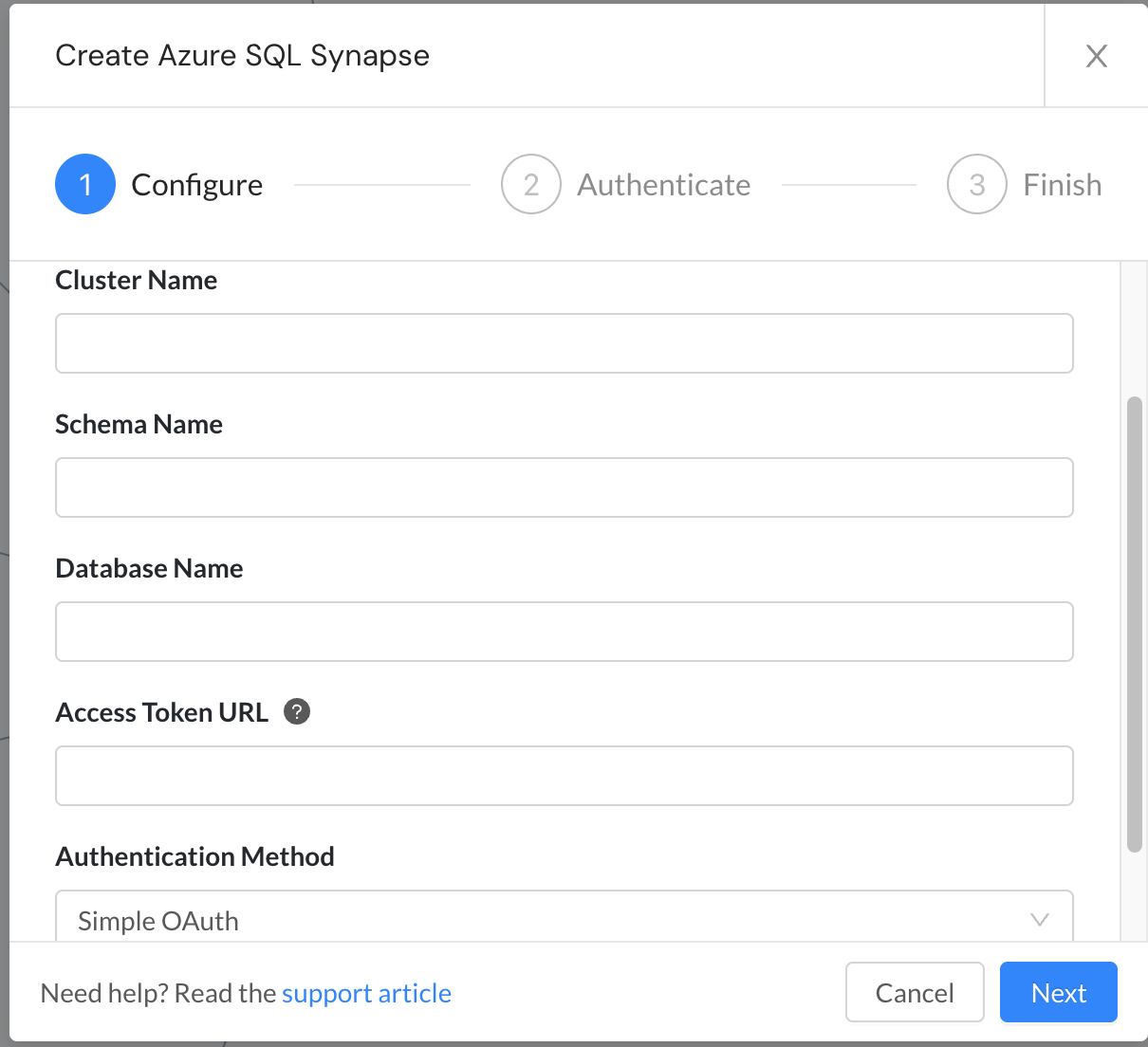Click the 'Need help? Read the' text
Image resolution: width=1148 pixels, height=1047 pixels.
158,993
